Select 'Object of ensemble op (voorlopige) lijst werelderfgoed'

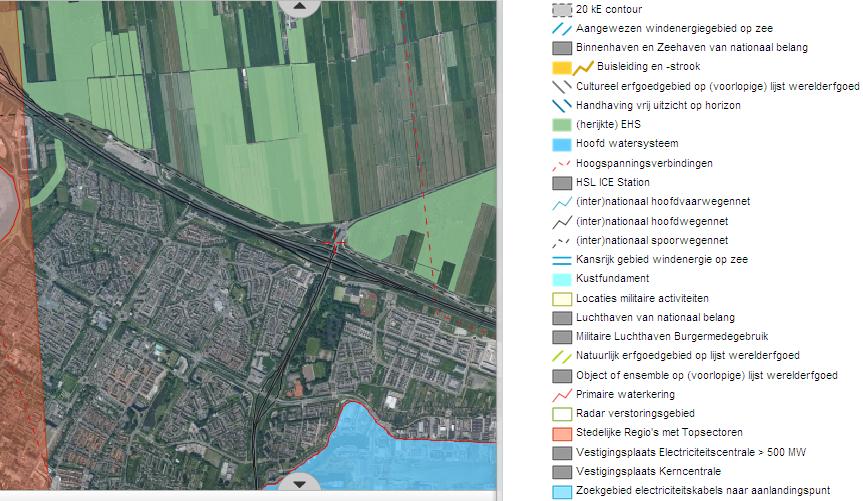pyautogui.click(x=707, y=375)
